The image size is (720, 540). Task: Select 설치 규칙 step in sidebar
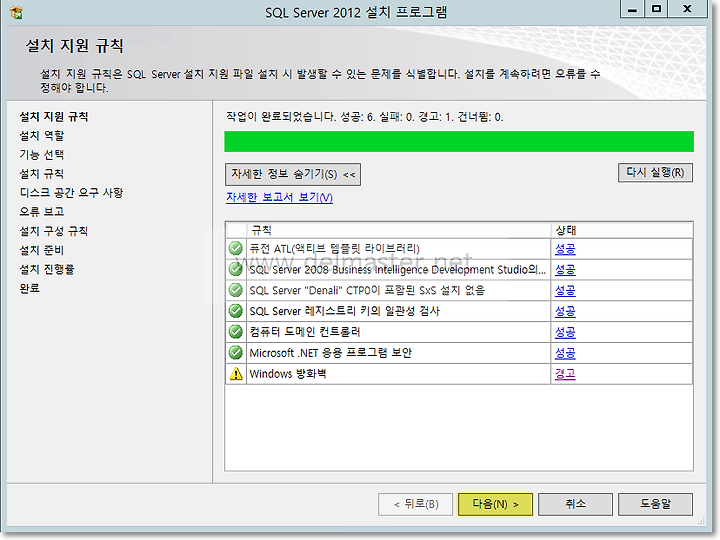(x=42, y=174)
